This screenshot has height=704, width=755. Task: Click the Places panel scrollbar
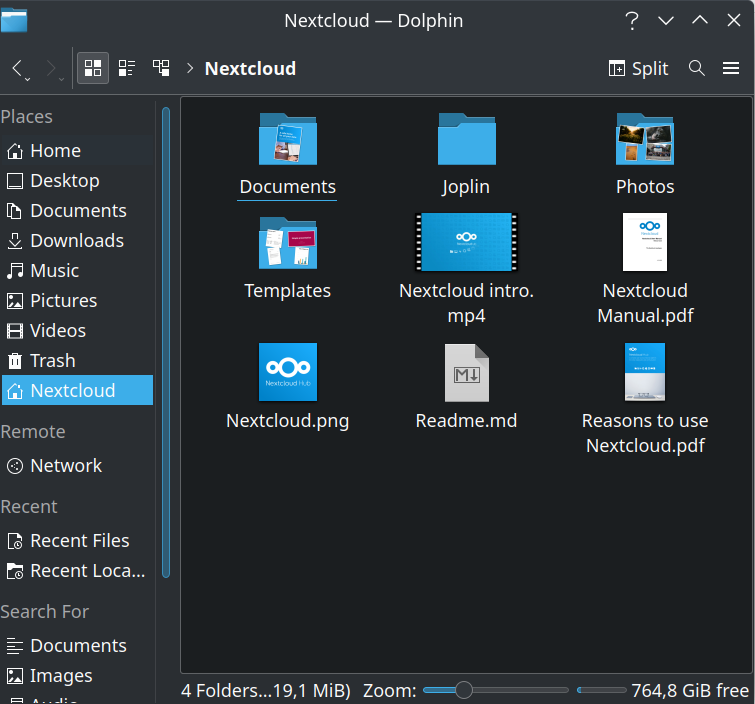pos(166,342)
